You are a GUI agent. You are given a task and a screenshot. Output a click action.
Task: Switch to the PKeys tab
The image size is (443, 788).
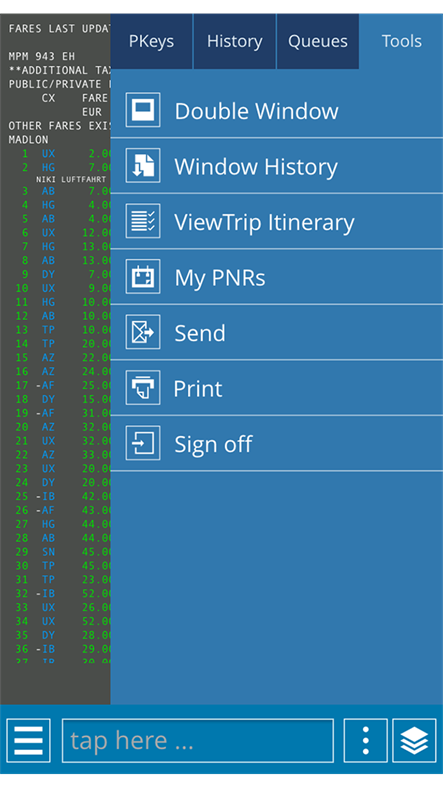pos(151,41)
